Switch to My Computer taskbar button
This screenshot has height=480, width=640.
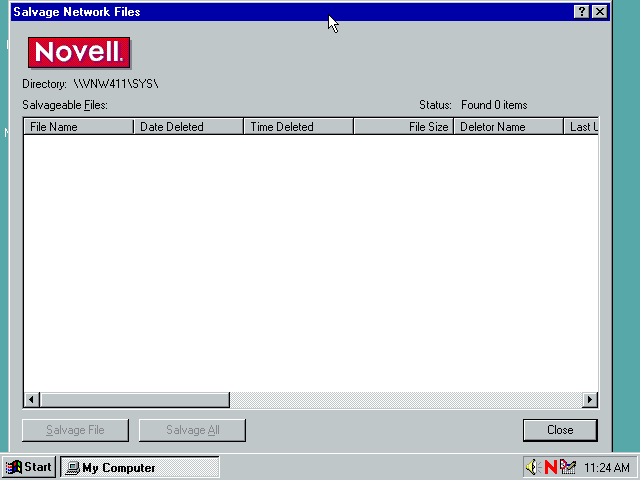(x=140, y=467)
